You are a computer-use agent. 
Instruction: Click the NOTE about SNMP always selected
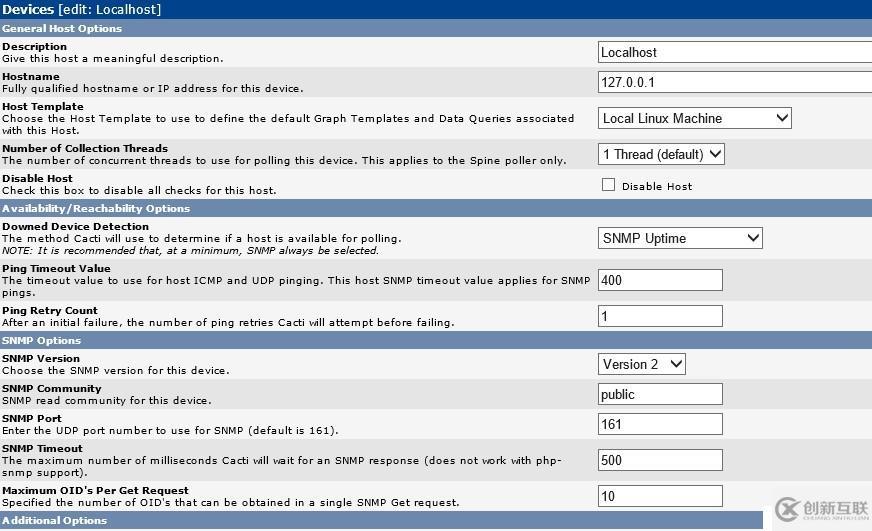point(190,251)
